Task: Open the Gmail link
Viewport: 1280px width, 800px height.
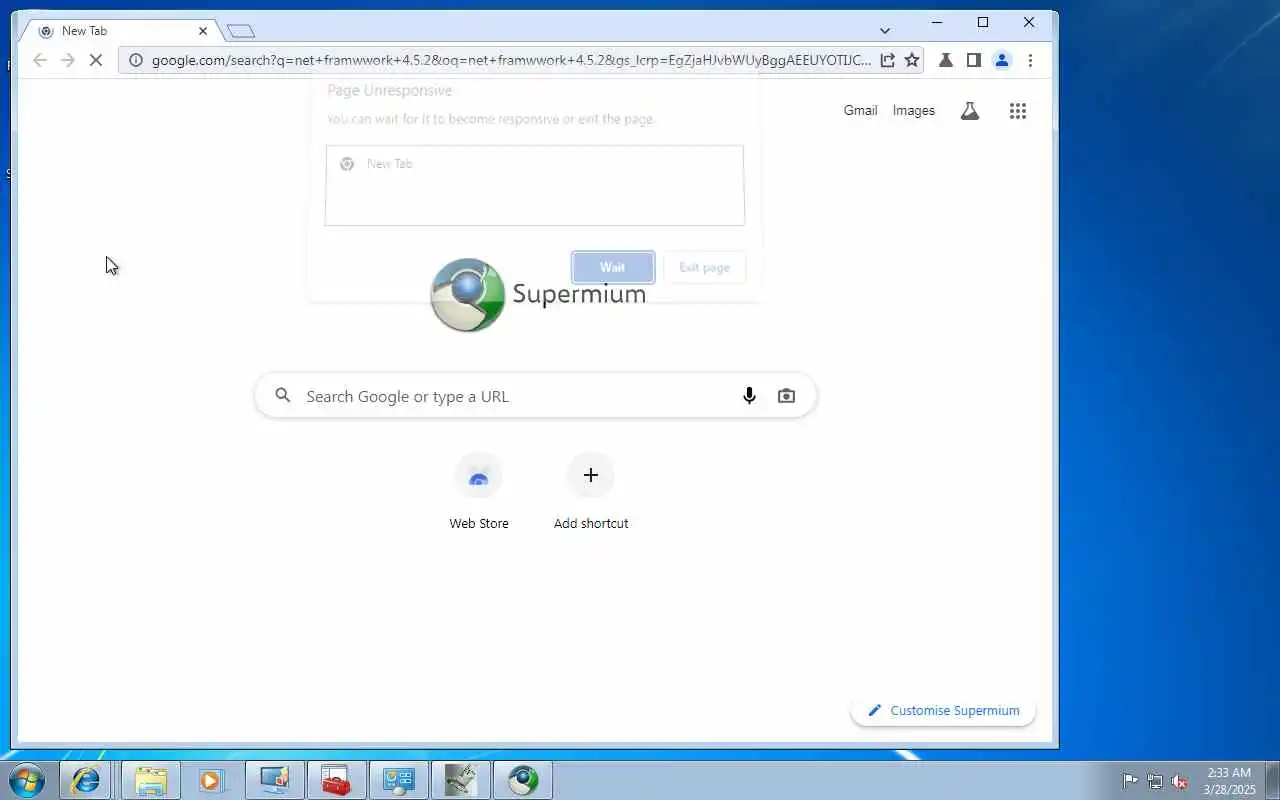Action: pyautogui.click(x=860, y=111)
